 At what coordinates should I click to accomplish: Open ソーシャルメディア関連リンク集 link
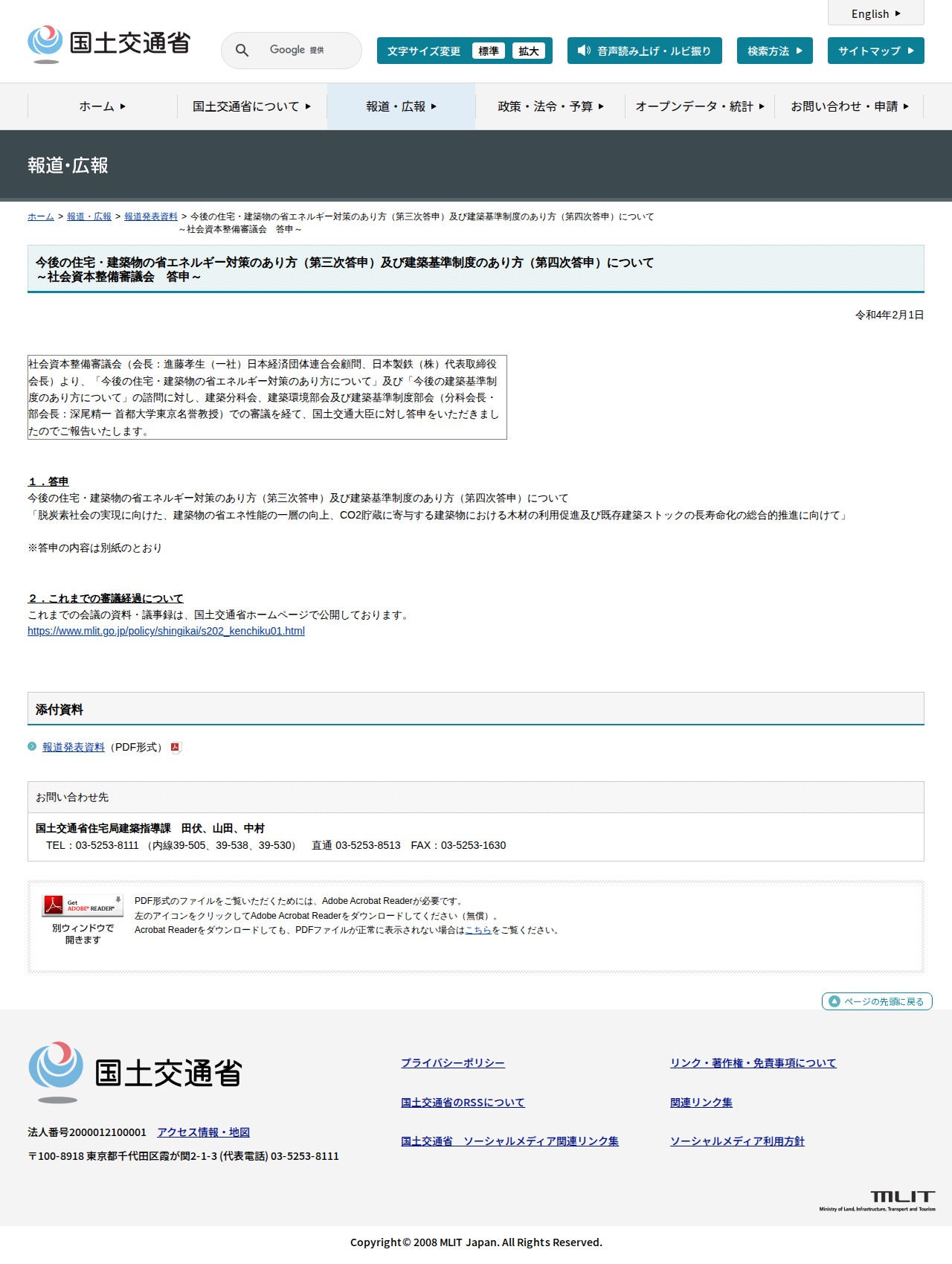[509, 1141]
